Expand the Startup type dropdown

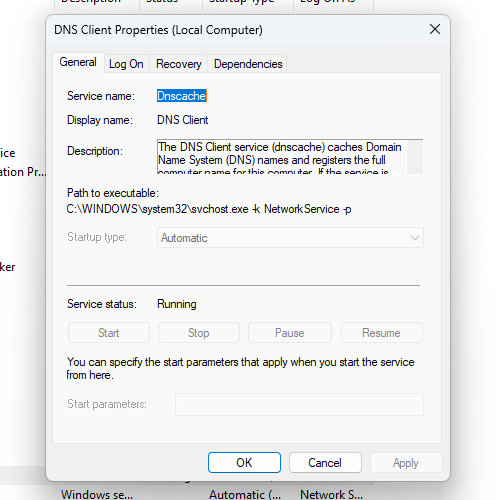tap(290, 238)
